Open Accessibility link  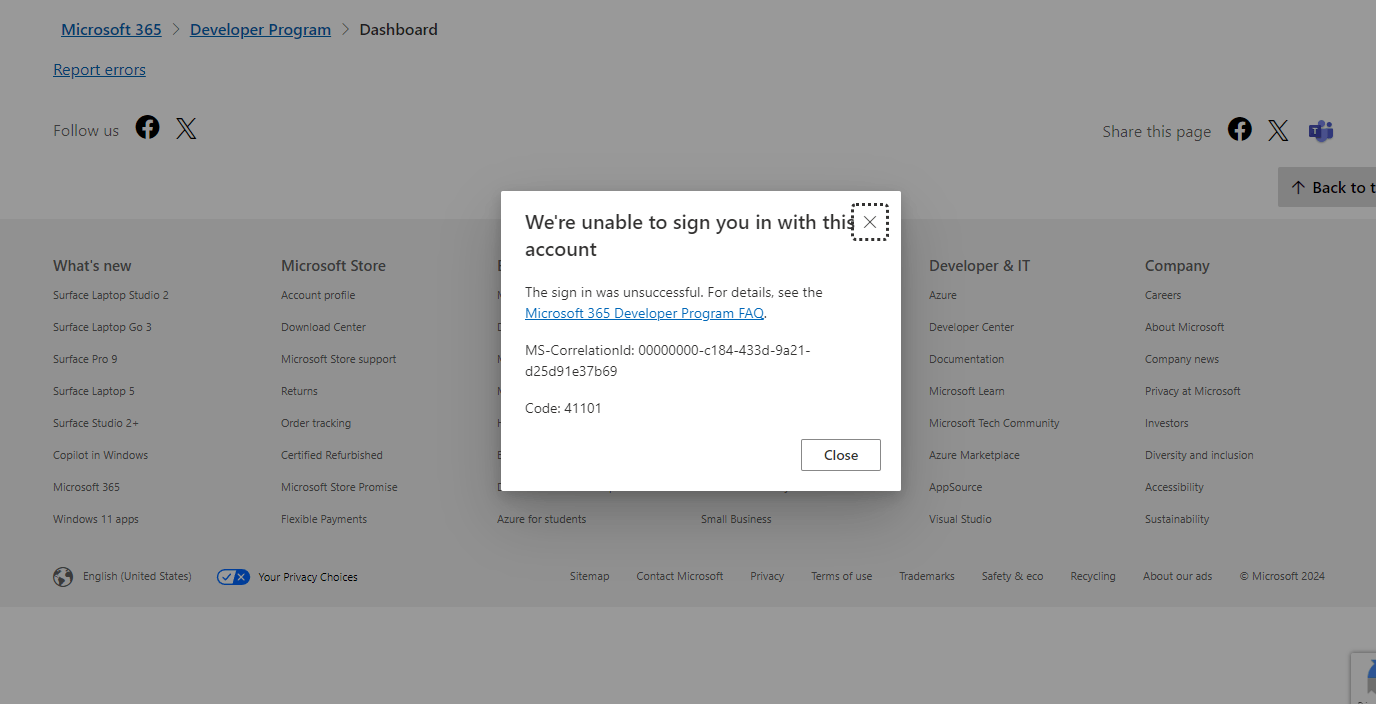tap(1174, 487)
